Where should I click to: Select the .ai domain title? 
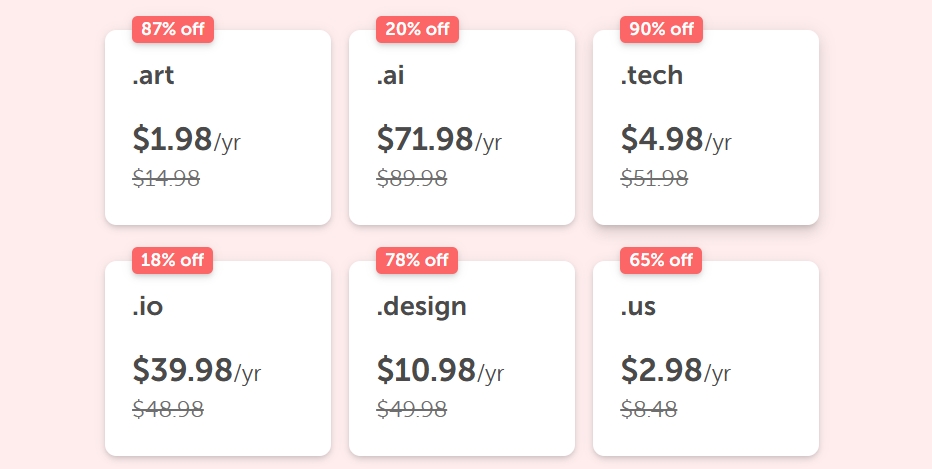pyautogui.click(x=391, y=75)
